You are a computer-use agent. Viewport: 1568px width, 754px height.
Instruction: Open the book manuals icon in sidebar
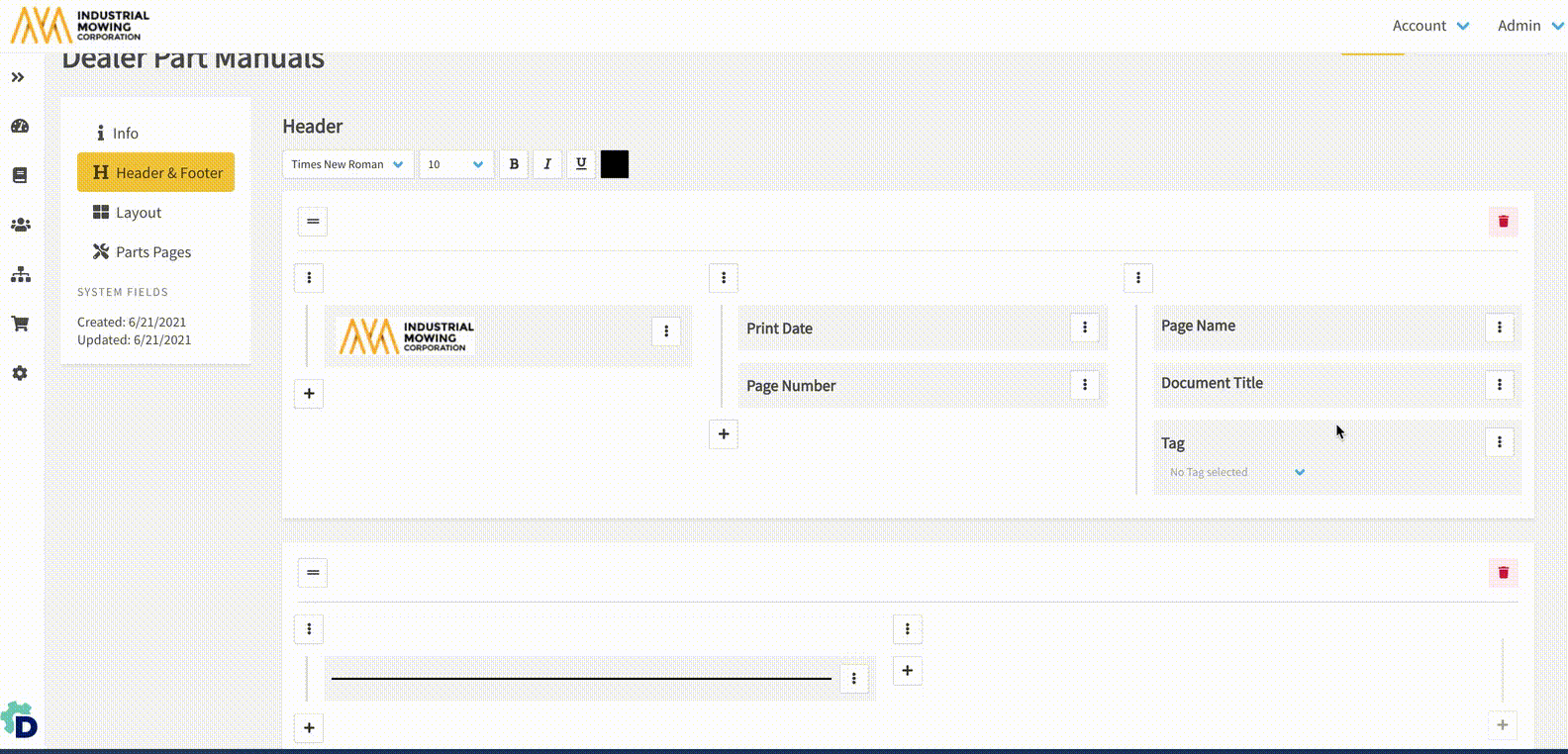(x=20, y=175)
